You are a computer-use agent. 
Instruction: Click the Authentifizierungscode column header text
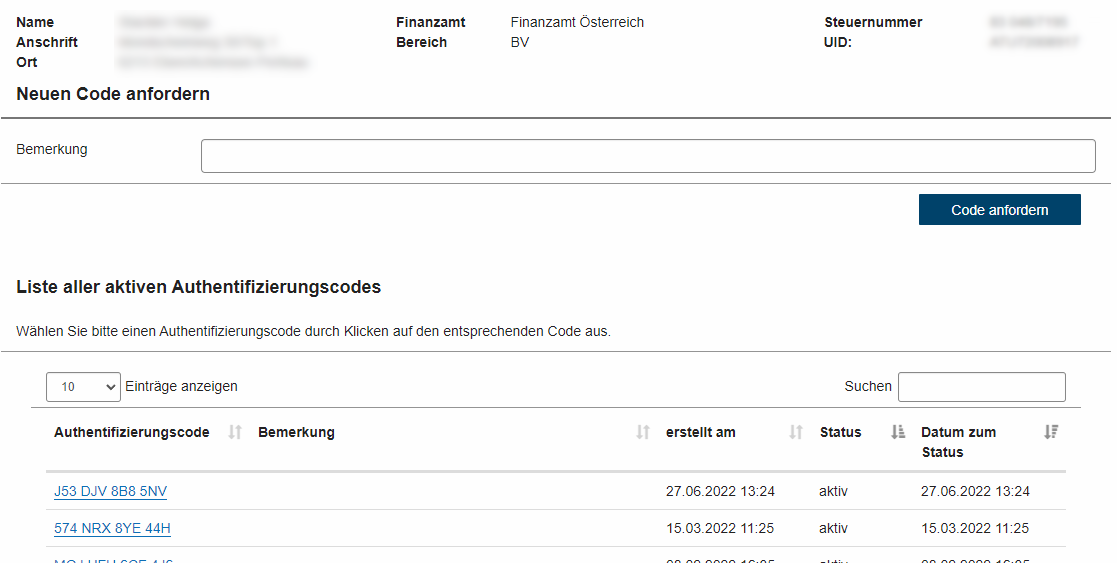pyautogui.click(x=132, y=432)
